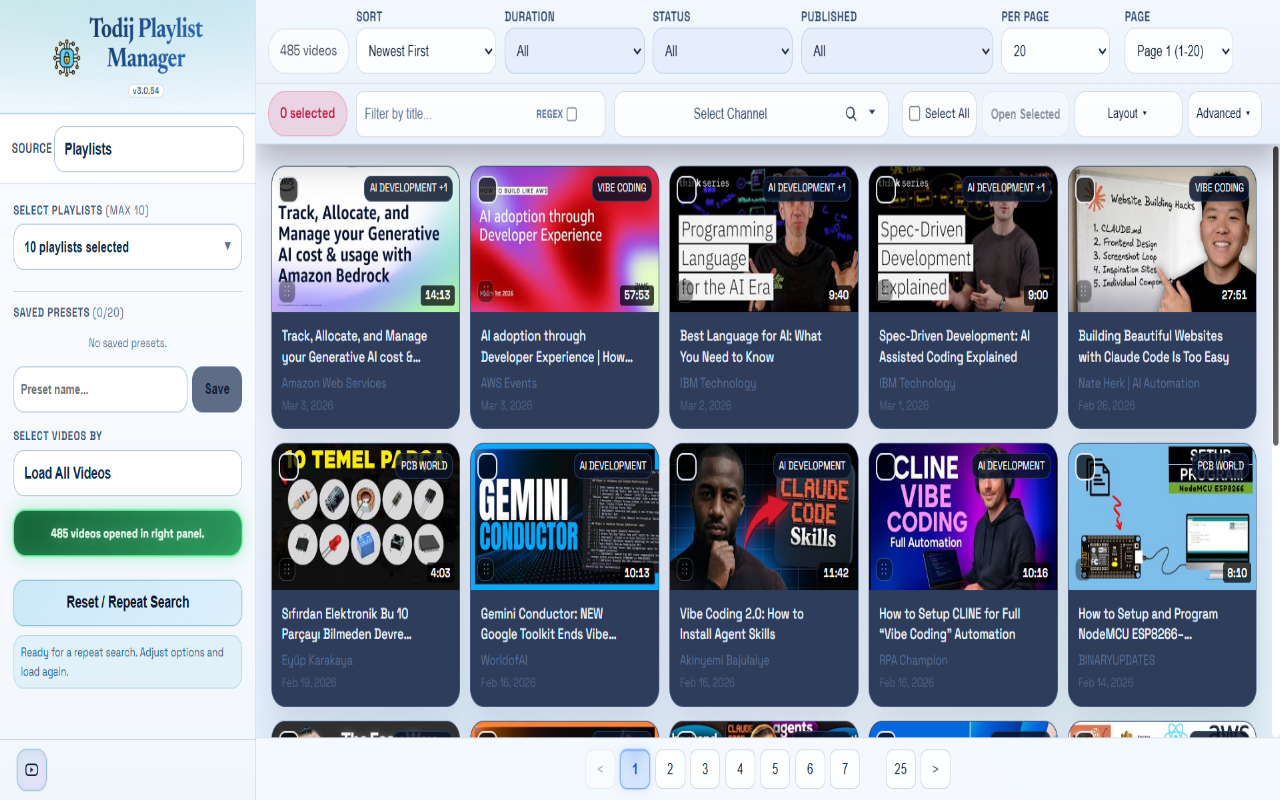Screen dimensions: 1280x800
Task: Click drag handle on Amazon Bedrock video card
Action: [x=287, y=291]
